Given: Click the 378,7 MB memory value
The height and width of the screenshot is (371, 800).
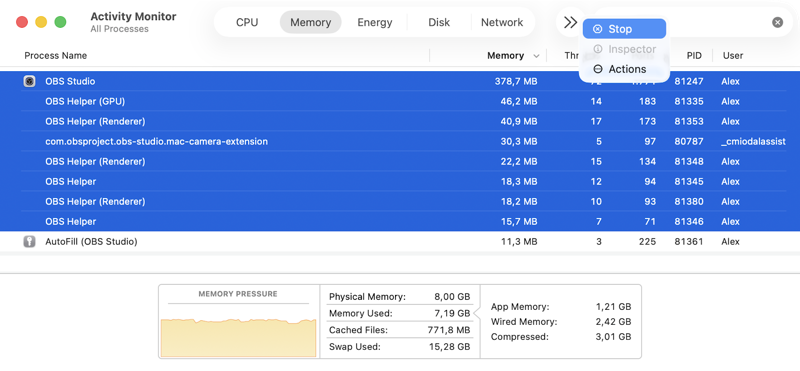Looking at the screenshot, I should point(516,81).
